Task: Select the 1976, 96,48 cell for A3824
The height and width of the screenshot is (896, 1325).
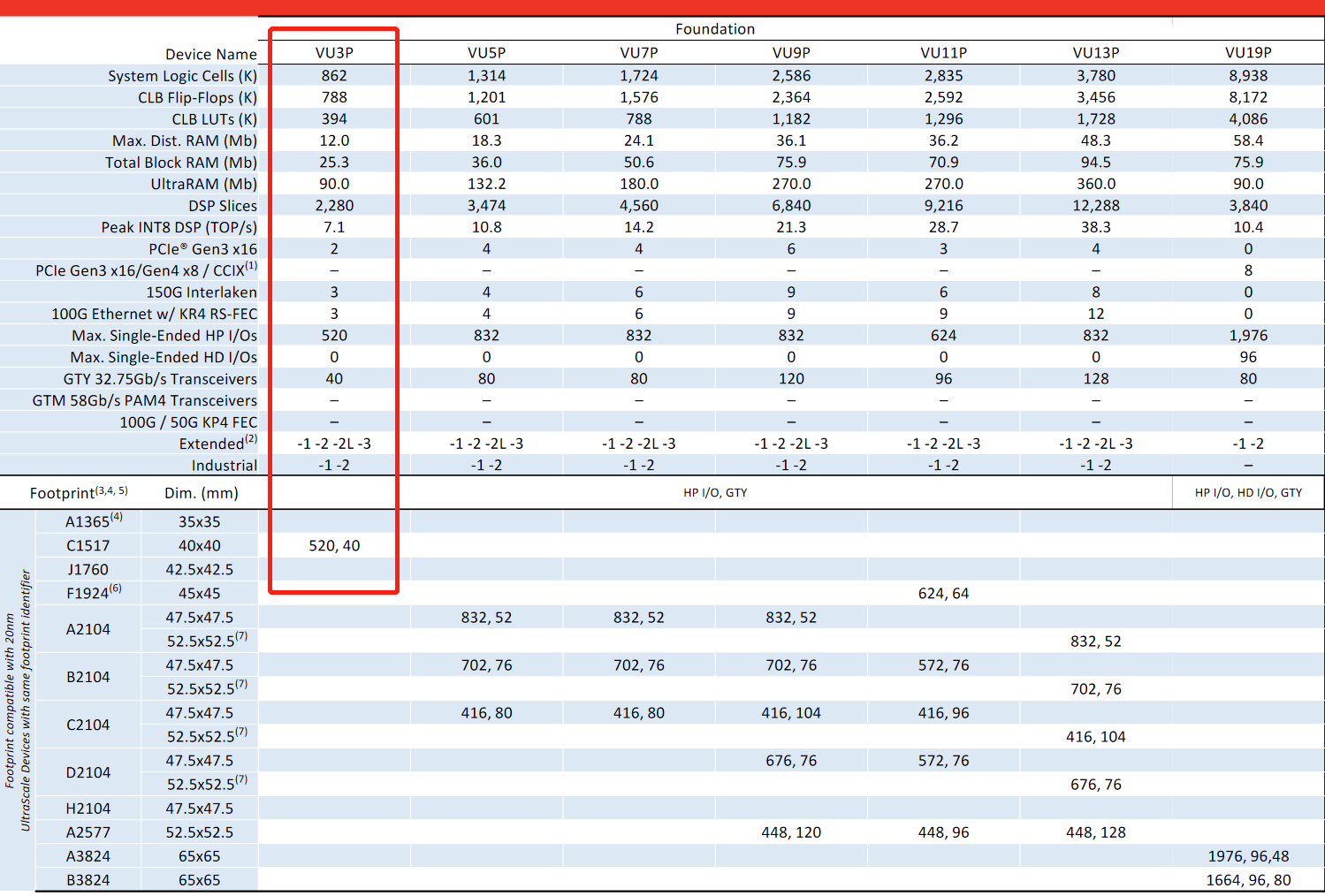Action: (1248, 856)
